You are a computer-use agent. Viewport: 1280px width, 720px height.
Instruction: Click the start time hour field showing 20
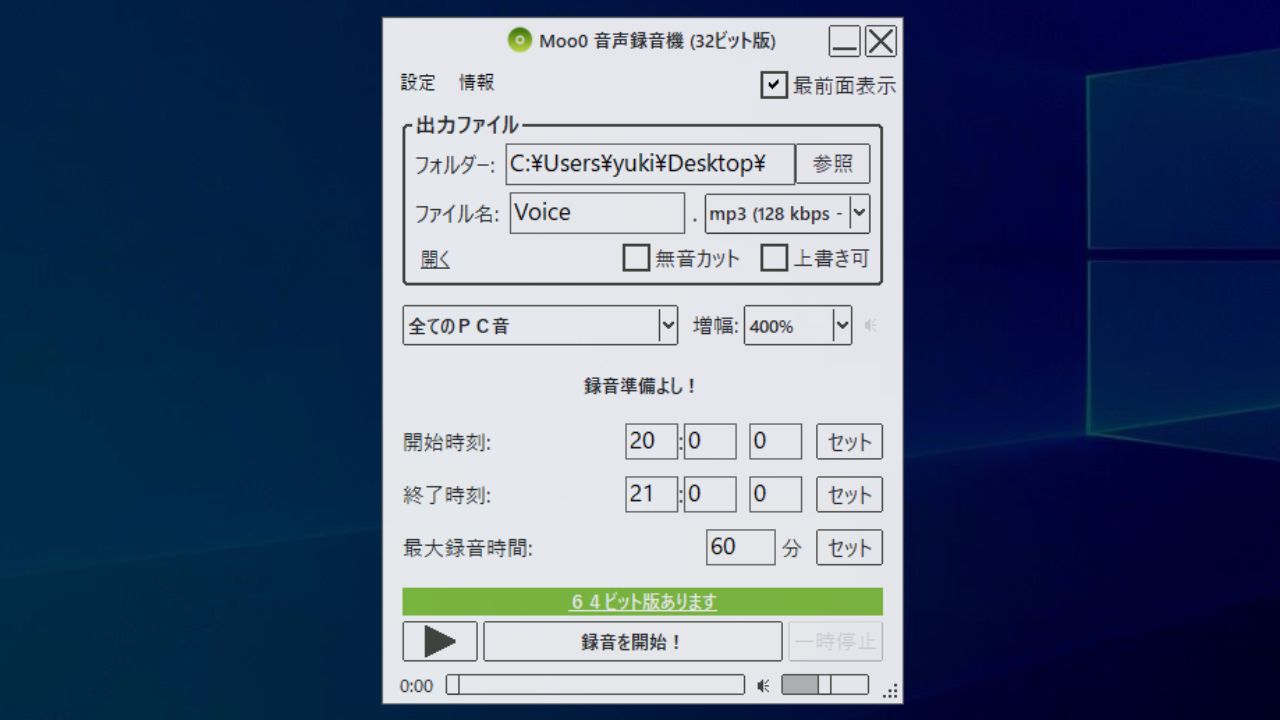651,441
